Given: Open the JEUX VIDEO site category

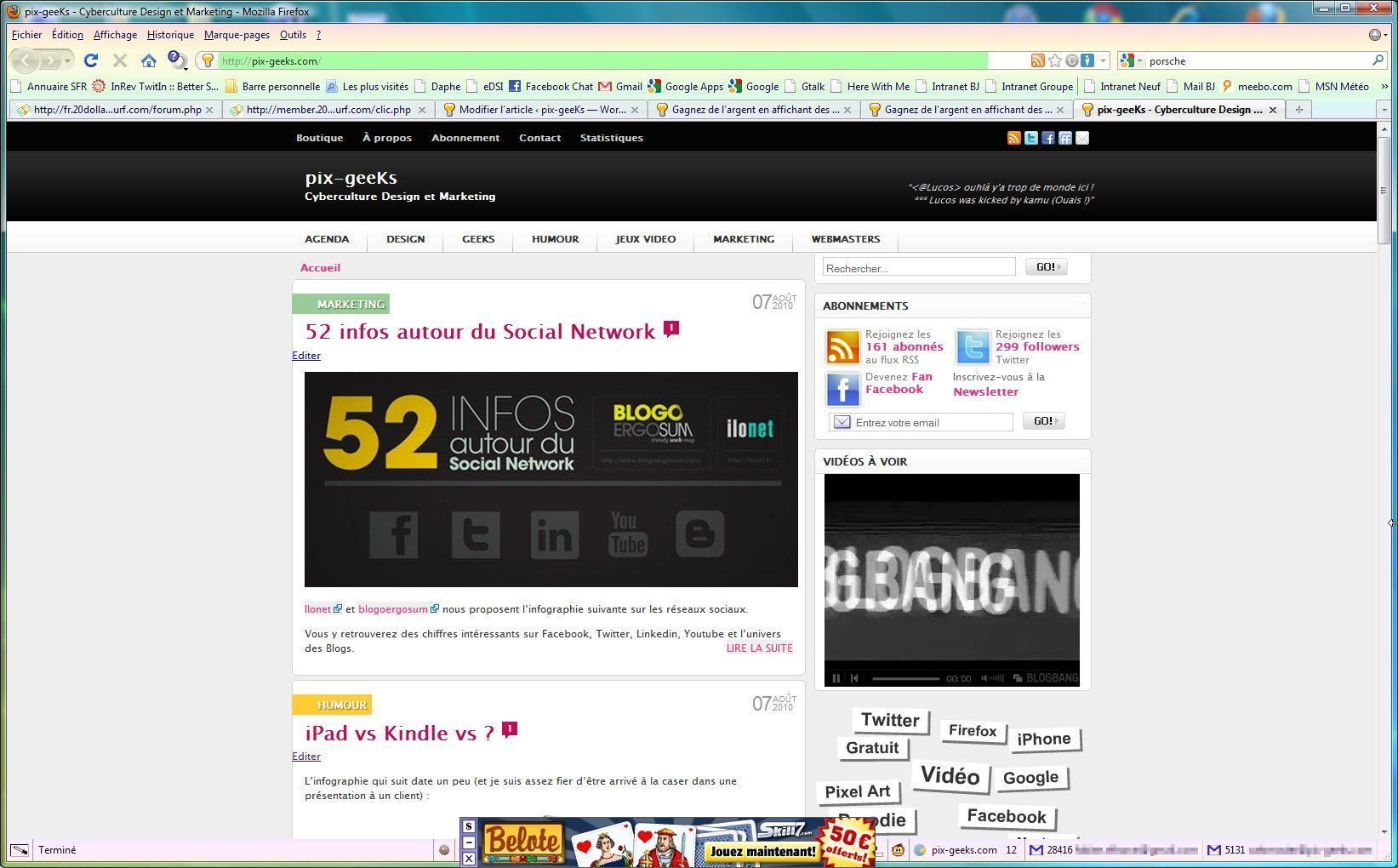Looking at the screenshot, I should 646,239.
